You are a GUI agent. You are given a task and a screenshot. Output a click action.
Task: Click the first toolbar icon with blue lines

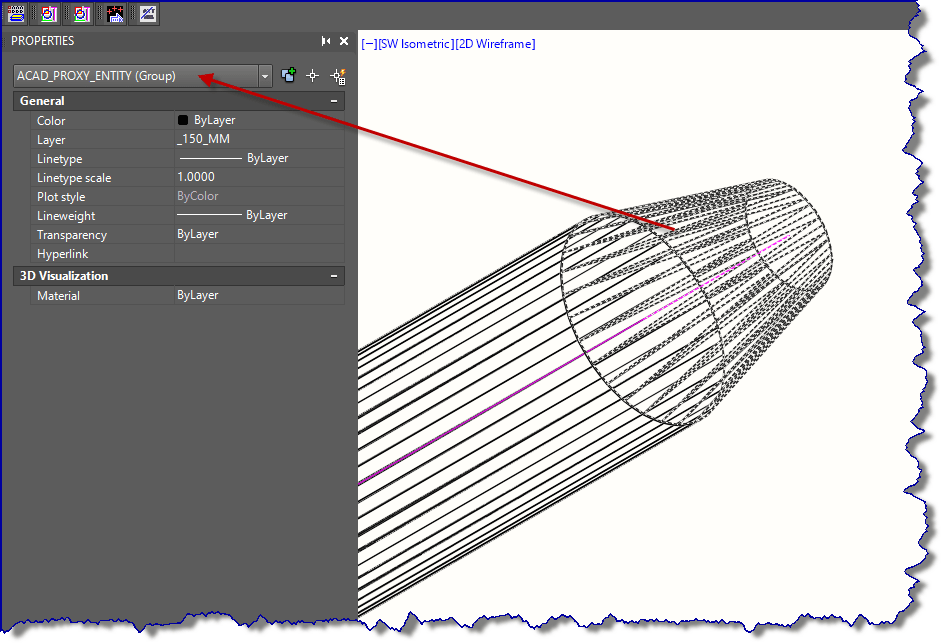pos(16,13)
